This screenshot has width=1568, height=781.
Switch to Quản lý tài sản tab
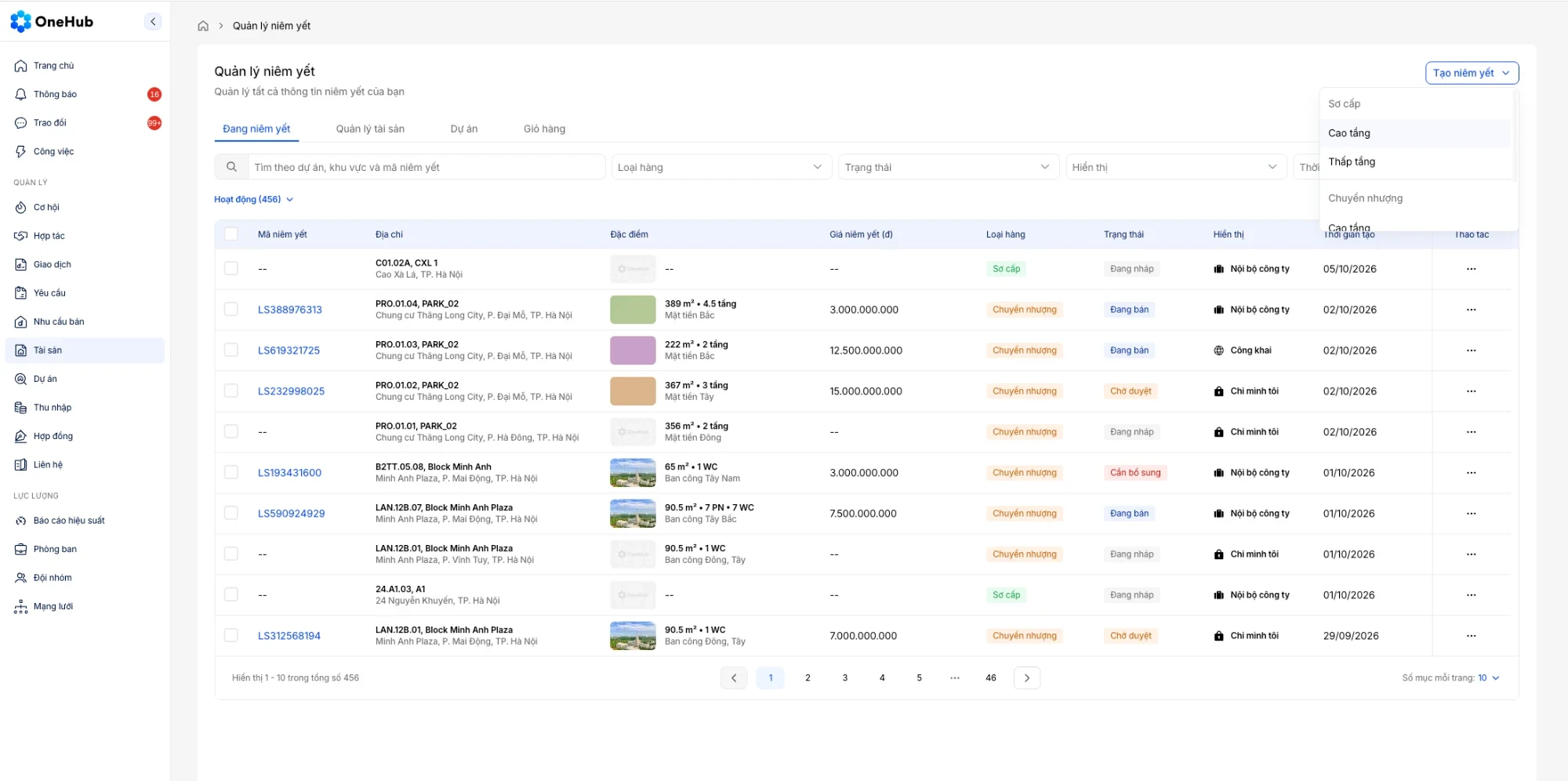[370, 129]
